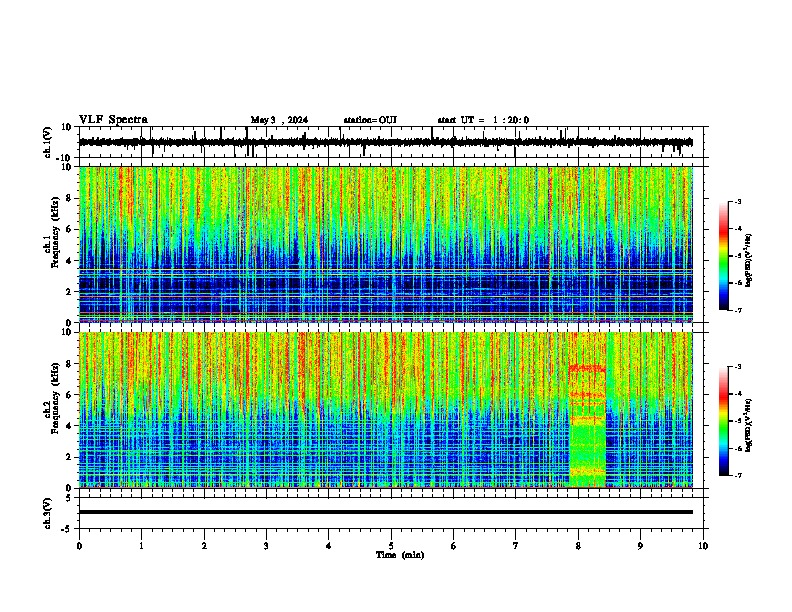Image resolution: width=792 pixels, height=612 pixels.
Task: Click the ch.1 frequency axis "8" tick label
Action: point(69,198)
